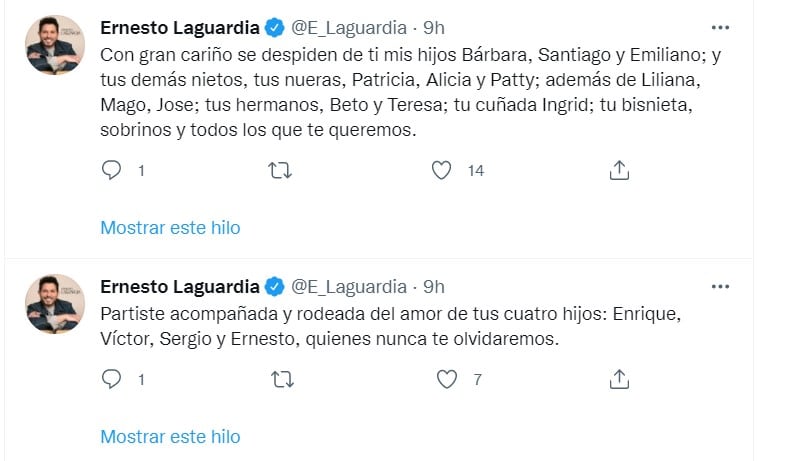Click the 9h timestamp on first tweet
Image resolution: width=787 pixels, height=461 pixels.
click(x=434, y=26)
